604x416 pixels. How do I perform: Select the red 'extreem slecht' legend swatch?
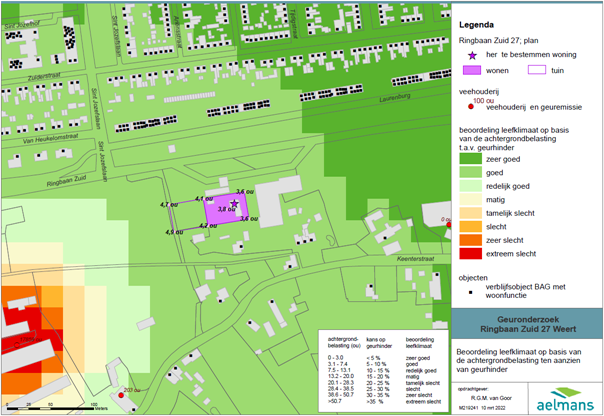tap(470, 253)
